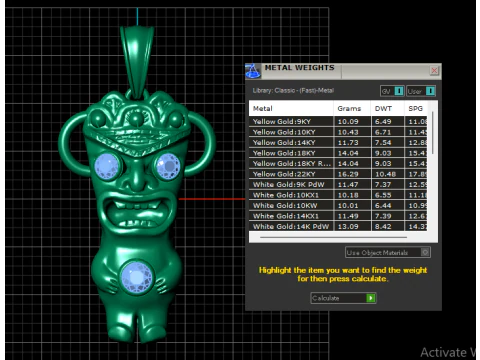Select the White Gold:10KX1 row
The image size is (480, 360).
click(x=338, y=195)
